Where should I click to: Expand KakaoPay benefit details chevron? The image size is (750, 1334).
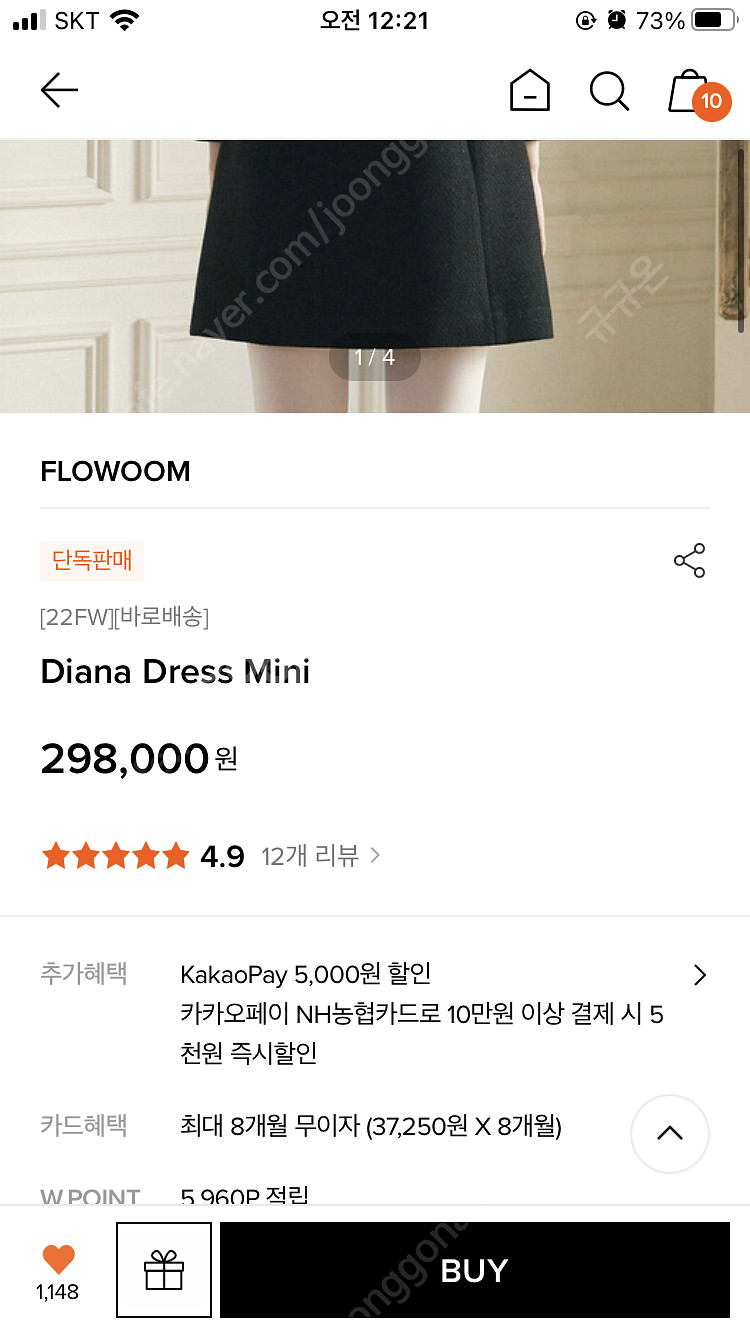tap(700, 975)
